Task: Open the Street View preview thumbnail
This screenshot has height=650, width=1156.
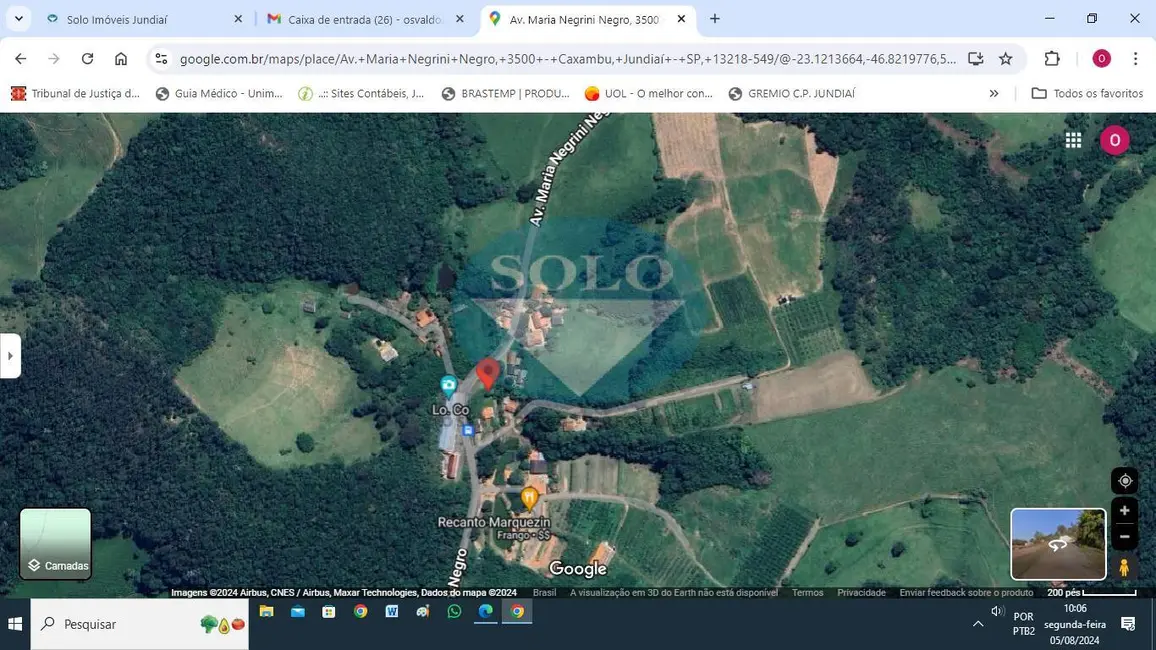Action: pos(1057,542)
